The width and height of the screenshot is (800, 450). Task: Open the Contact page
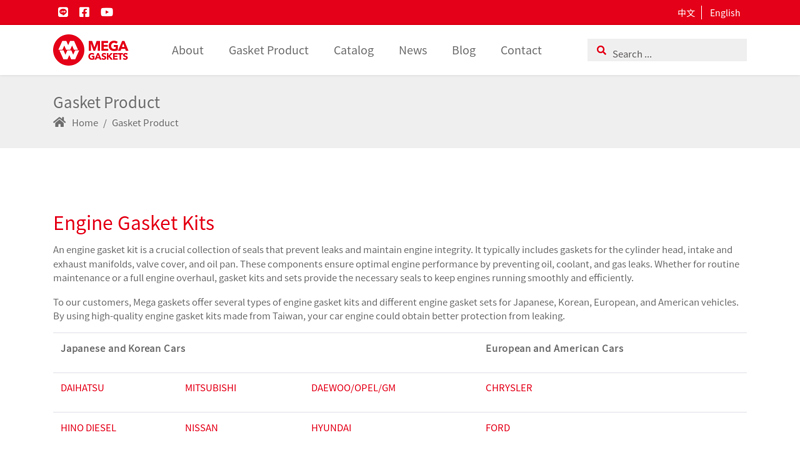pos(520,50)
